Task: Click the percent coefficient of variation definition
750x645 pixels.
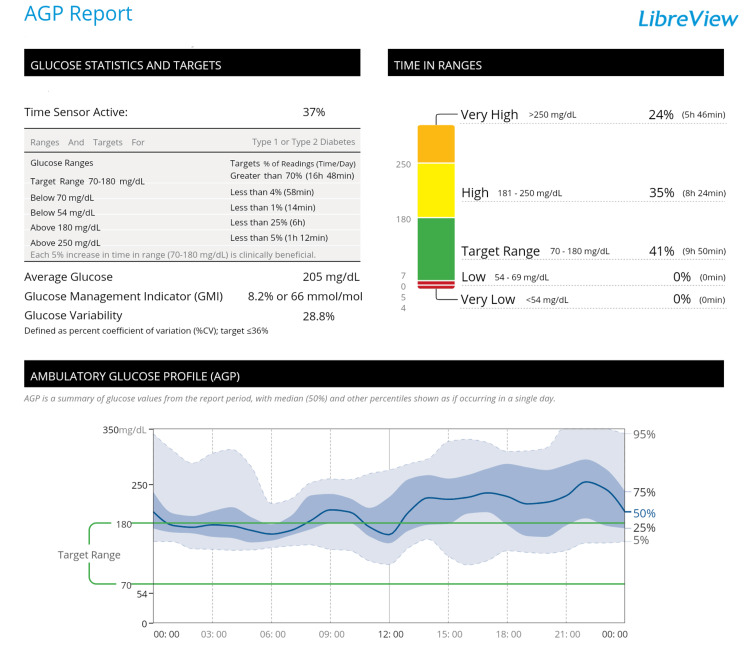Action: point(146,331)
